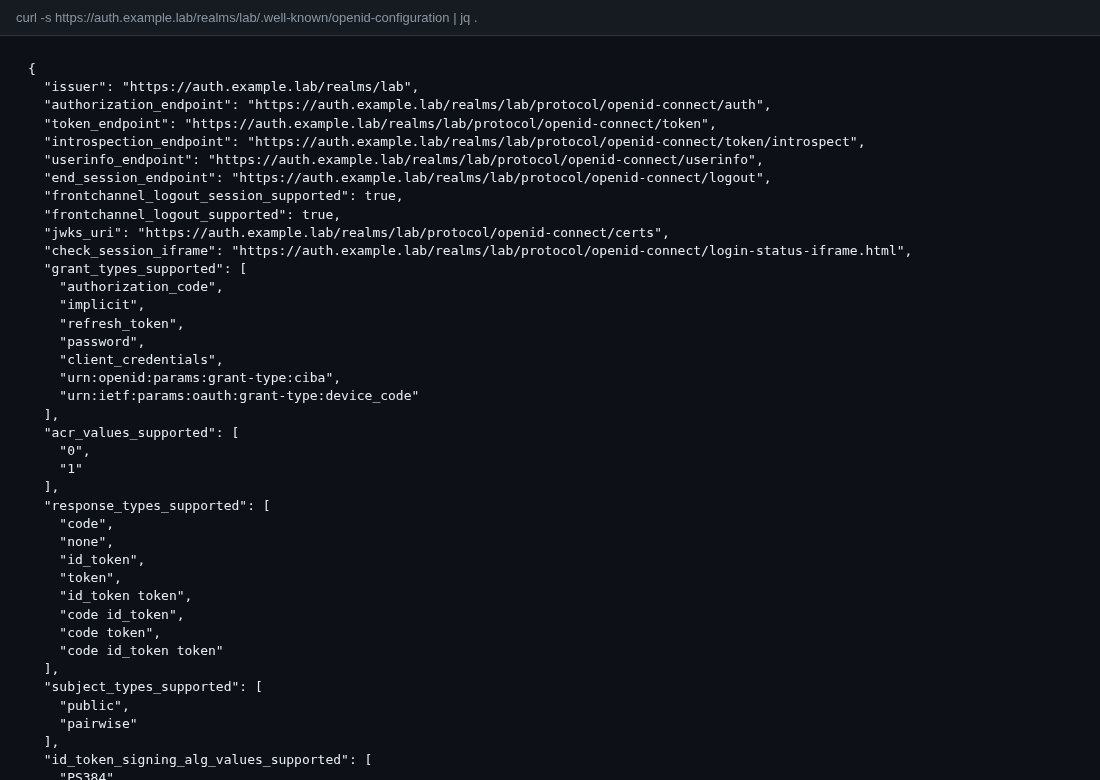Viewport: 1100px width, 780px height.
Task: Select the "id_token token" response type
Action: [122, 596]
